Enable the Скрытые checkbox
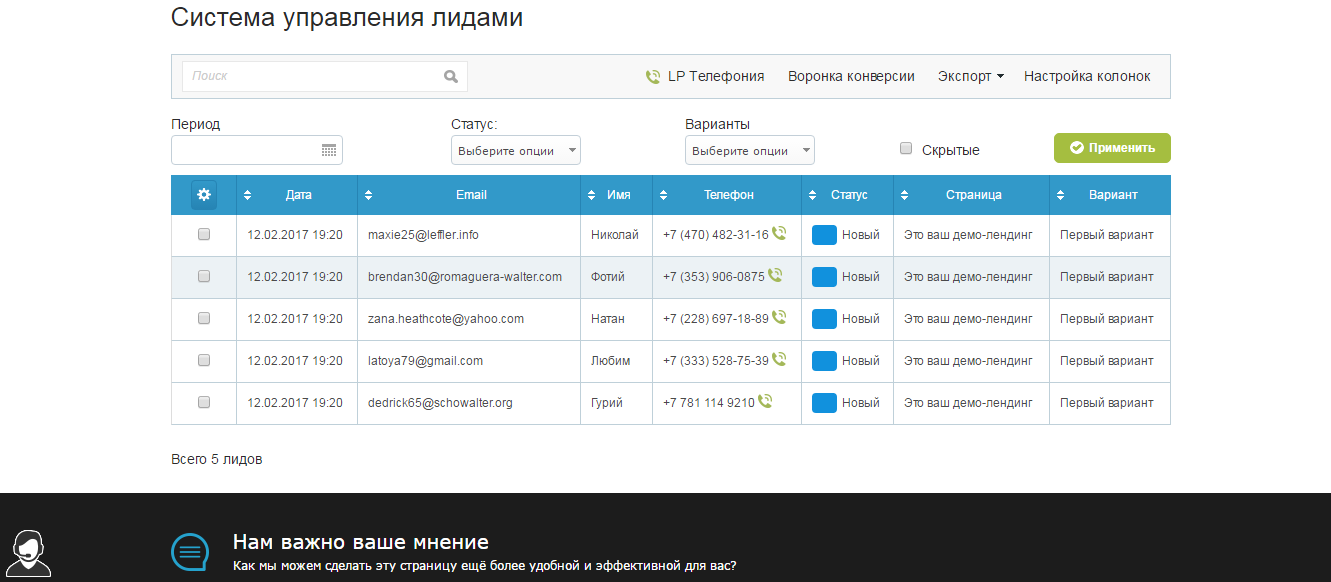 906,148
